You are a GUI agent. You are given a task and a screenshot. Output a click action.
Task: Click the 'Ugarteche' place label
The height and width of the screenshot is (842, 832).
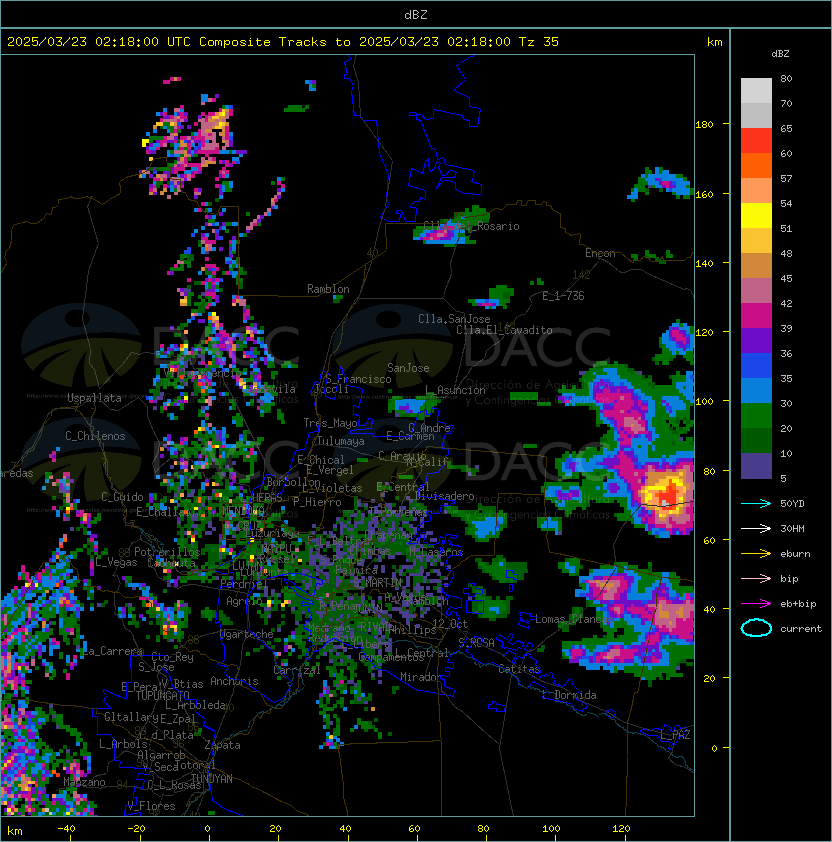247,634
